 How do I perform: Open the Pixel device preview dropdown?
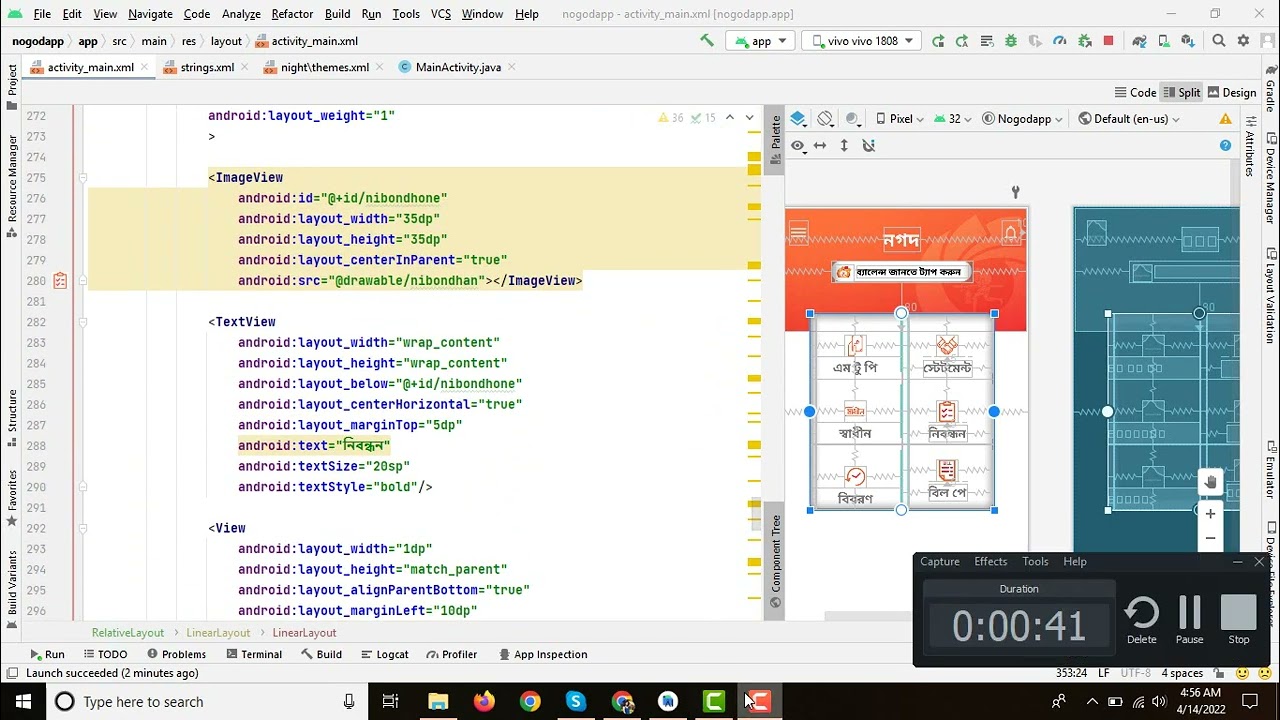point(901,118)
